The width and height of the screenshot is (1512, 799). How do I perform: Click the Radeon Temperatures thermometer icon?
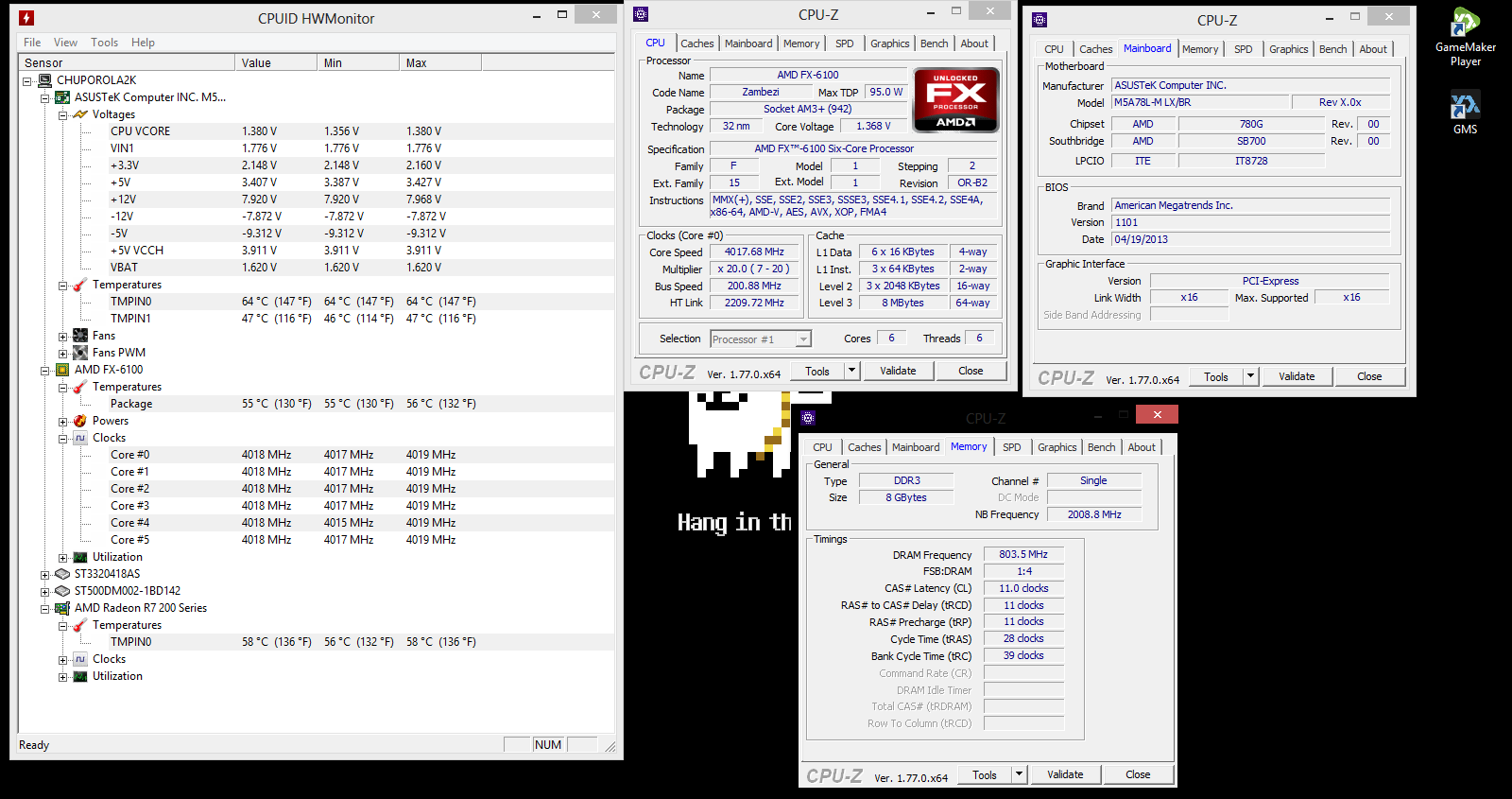(x=80, y=625)
